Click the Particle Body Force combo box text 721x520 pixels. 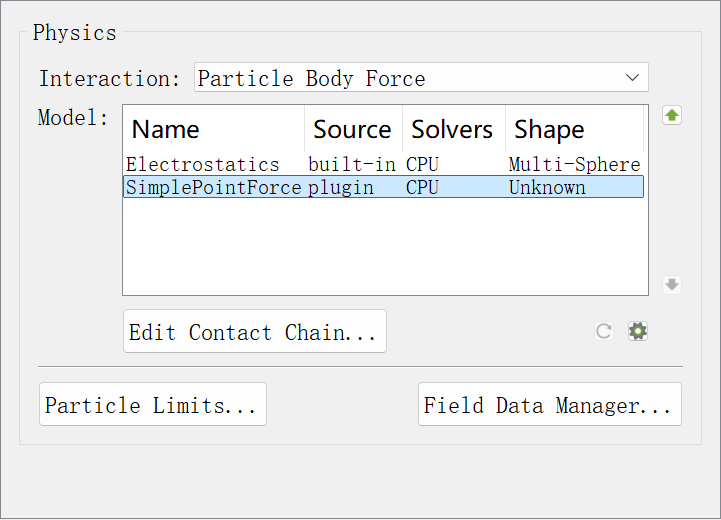pos(311,79)
